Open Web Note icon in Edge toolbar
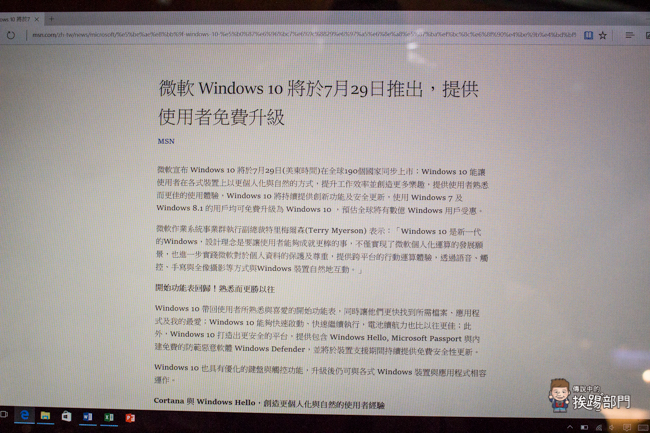Screen dimensions: 650x433 click(x=648, y=36)
